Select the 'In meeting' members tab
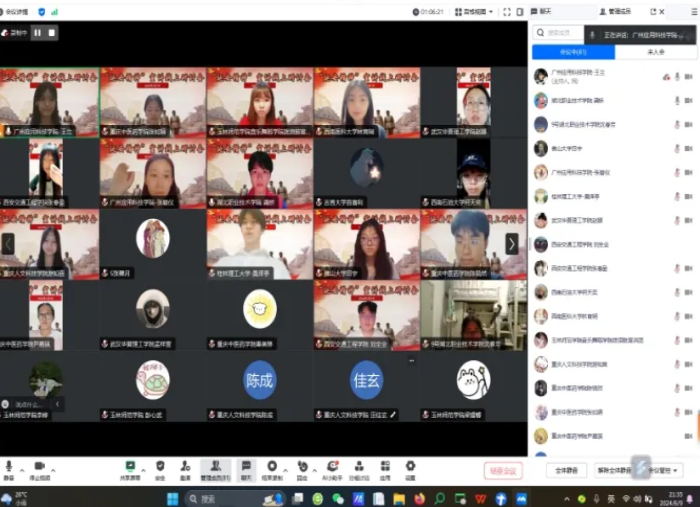Screen dimensions: 700x507 573,52
